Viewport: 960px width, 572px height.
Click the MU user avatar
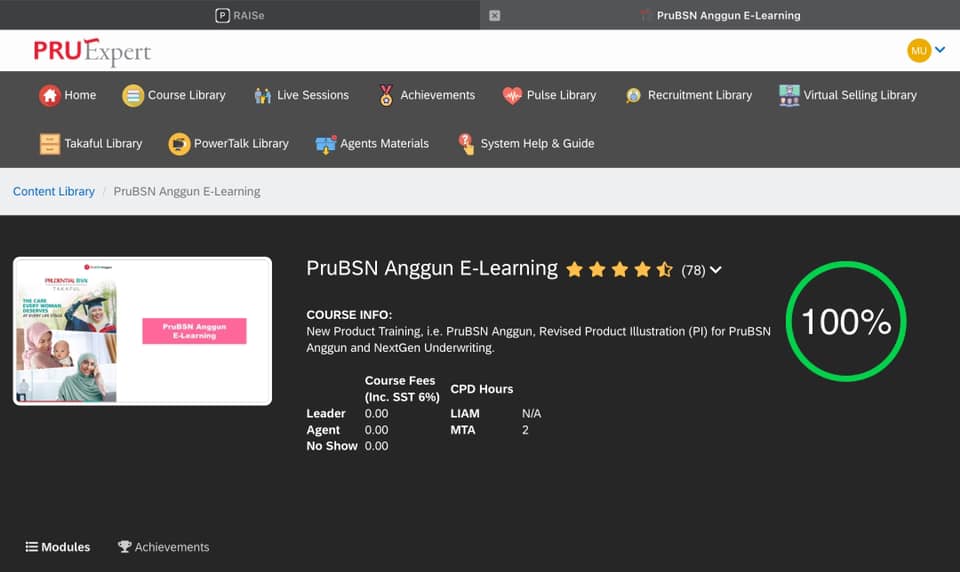point(918,50)
